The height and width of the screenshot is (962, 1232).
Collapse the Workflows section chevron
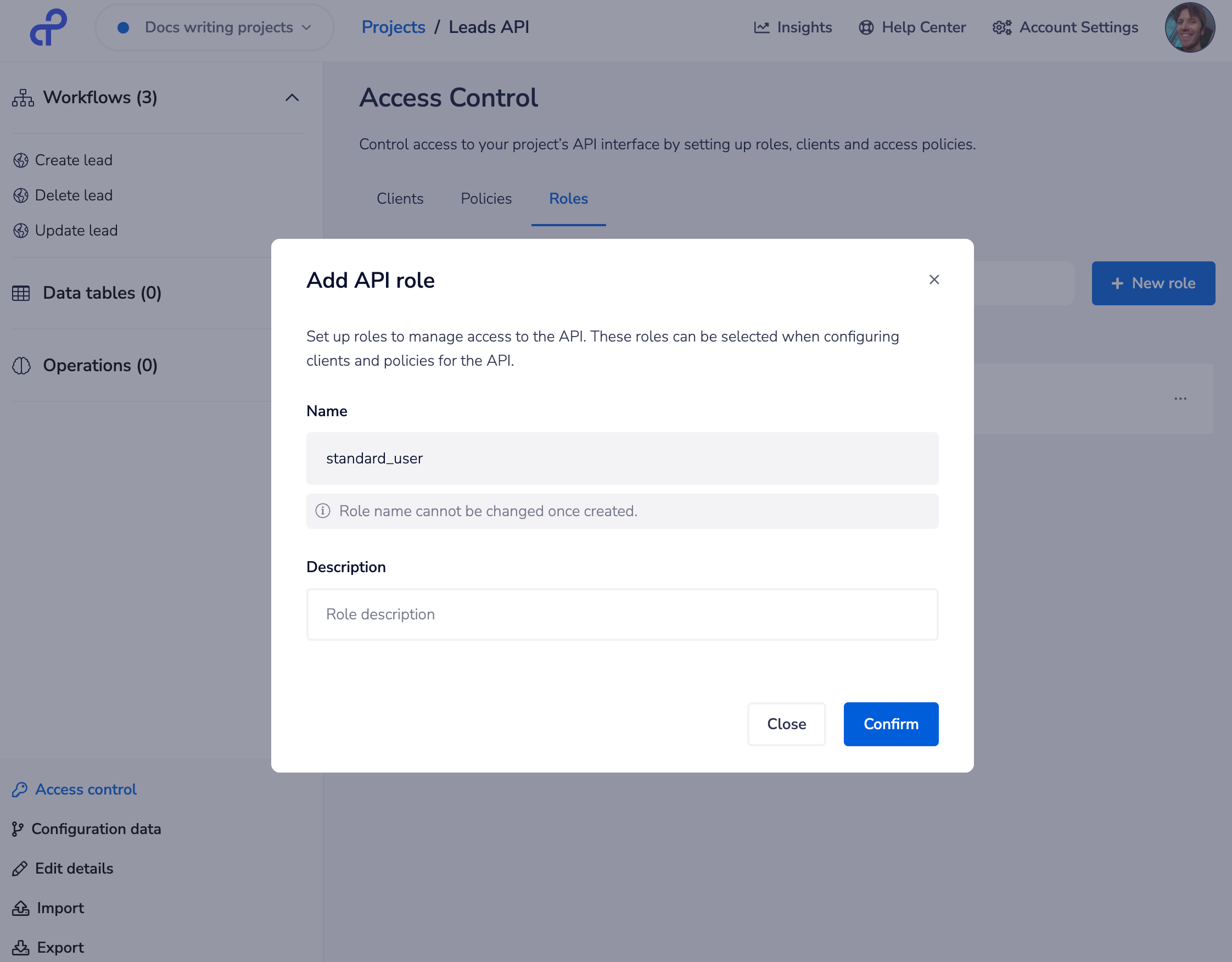tap(292, 98)
